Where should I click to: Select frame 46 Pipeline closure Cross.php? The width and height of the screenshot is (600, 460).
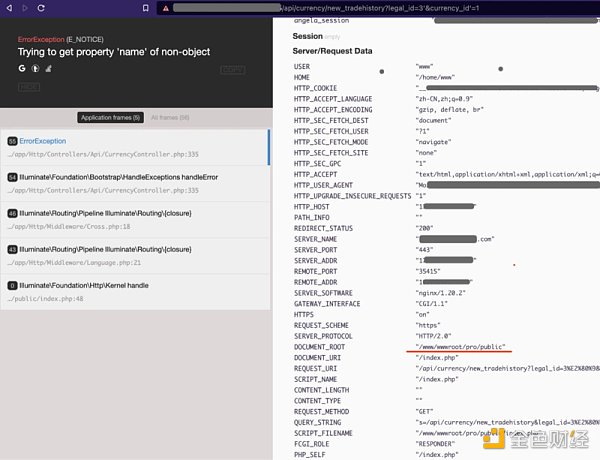[x=135, y=220]
